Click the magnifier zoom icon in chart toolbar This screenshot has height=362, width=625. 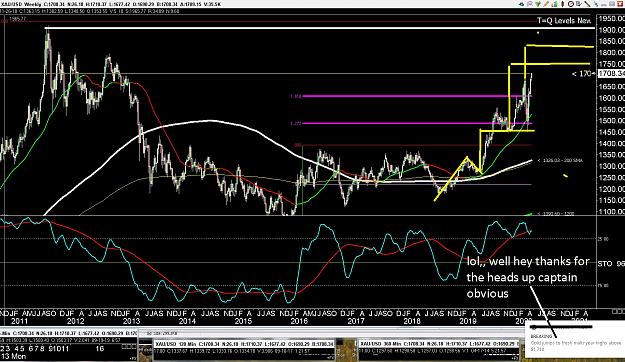(x=530, y=4)
